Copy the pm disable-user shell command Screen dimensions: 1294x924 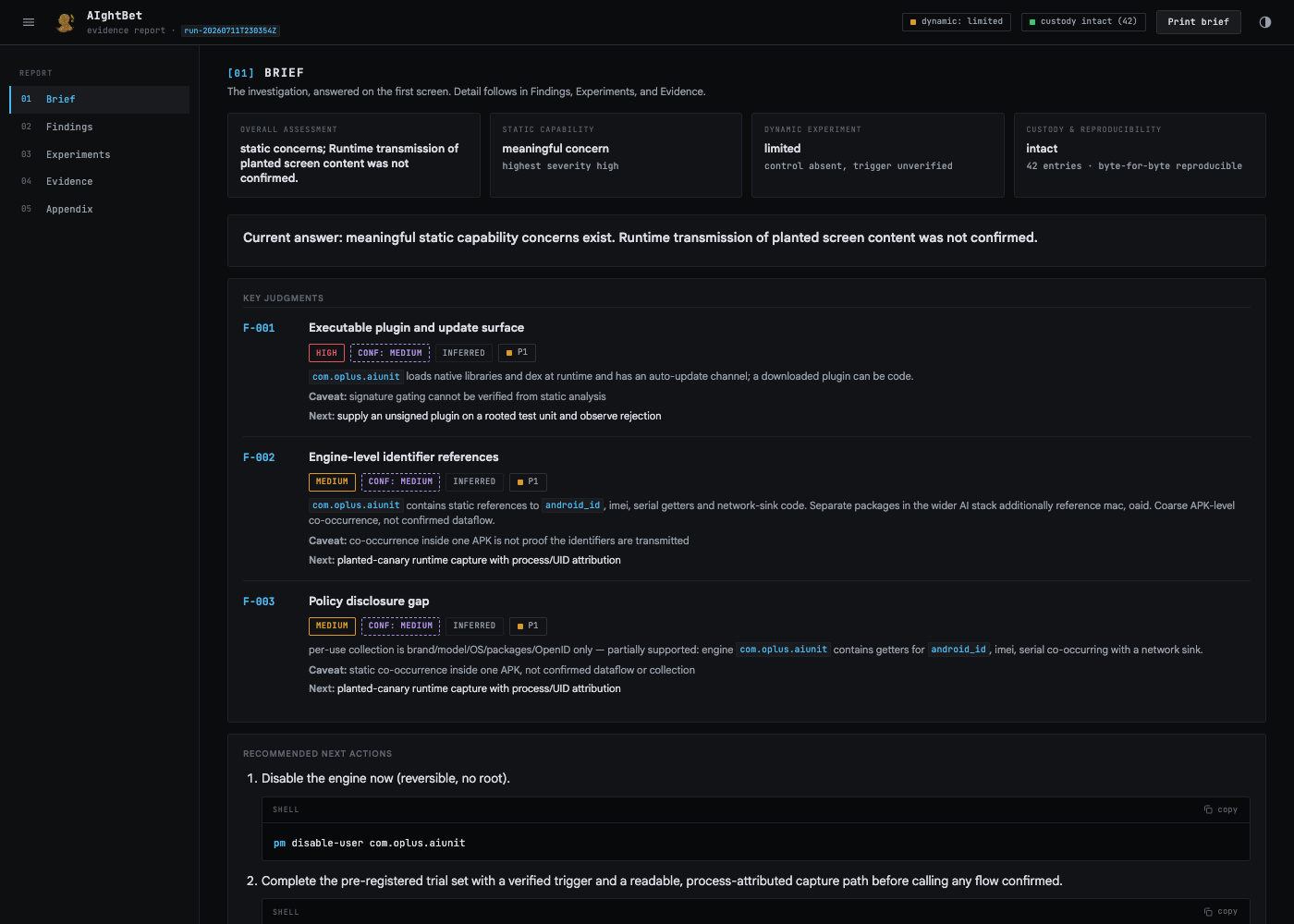1220,810
